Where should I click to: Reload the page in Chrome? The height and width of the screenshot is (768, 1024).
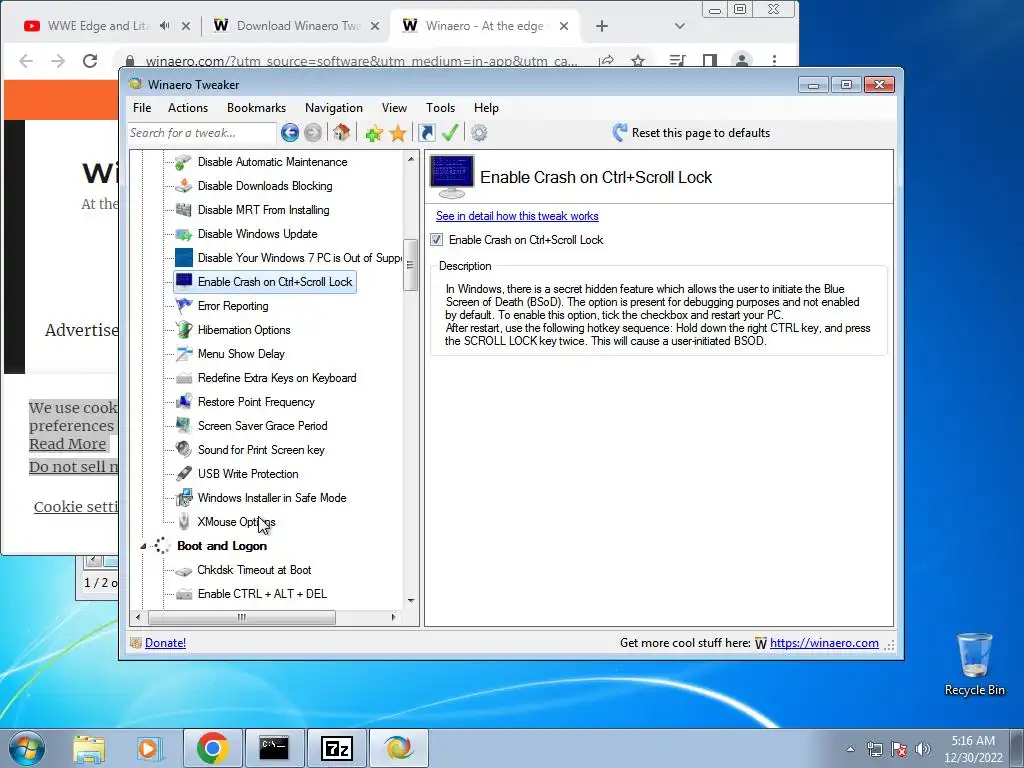tap(90, 61)
